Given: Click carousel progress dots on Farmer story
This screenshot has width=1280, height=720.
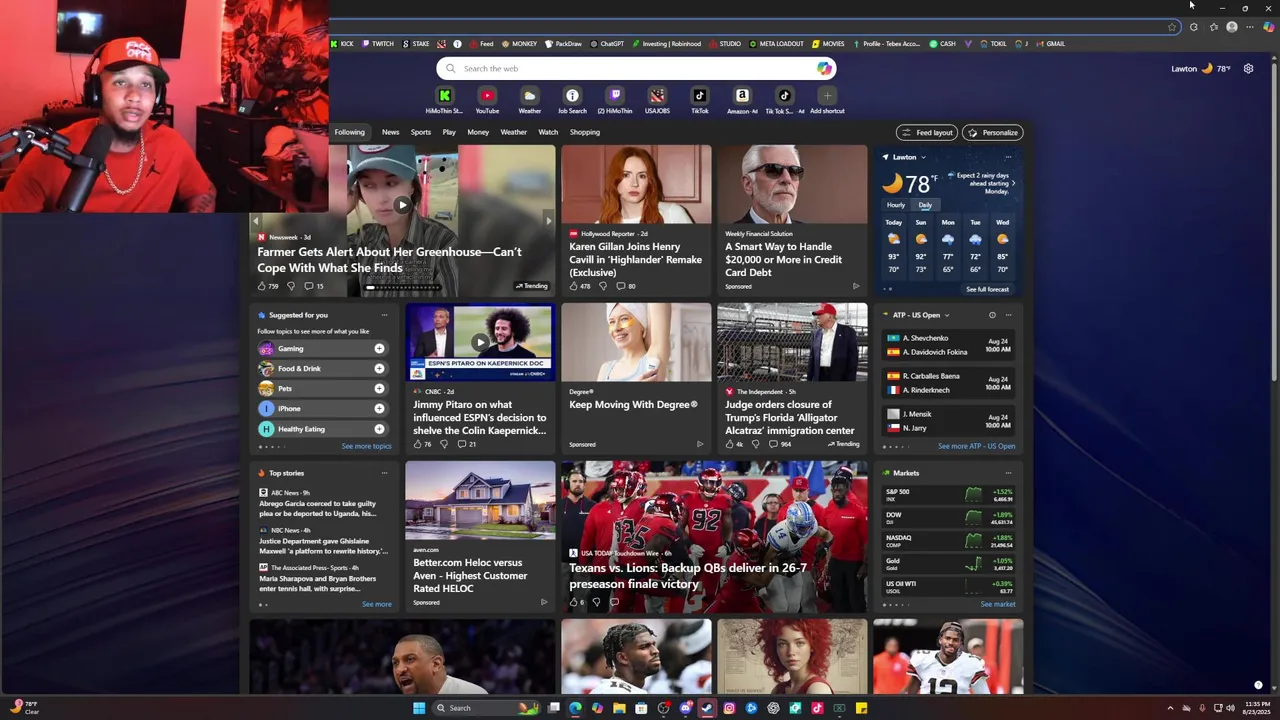Looking at the screenshot, I should [x=403, y=287].
